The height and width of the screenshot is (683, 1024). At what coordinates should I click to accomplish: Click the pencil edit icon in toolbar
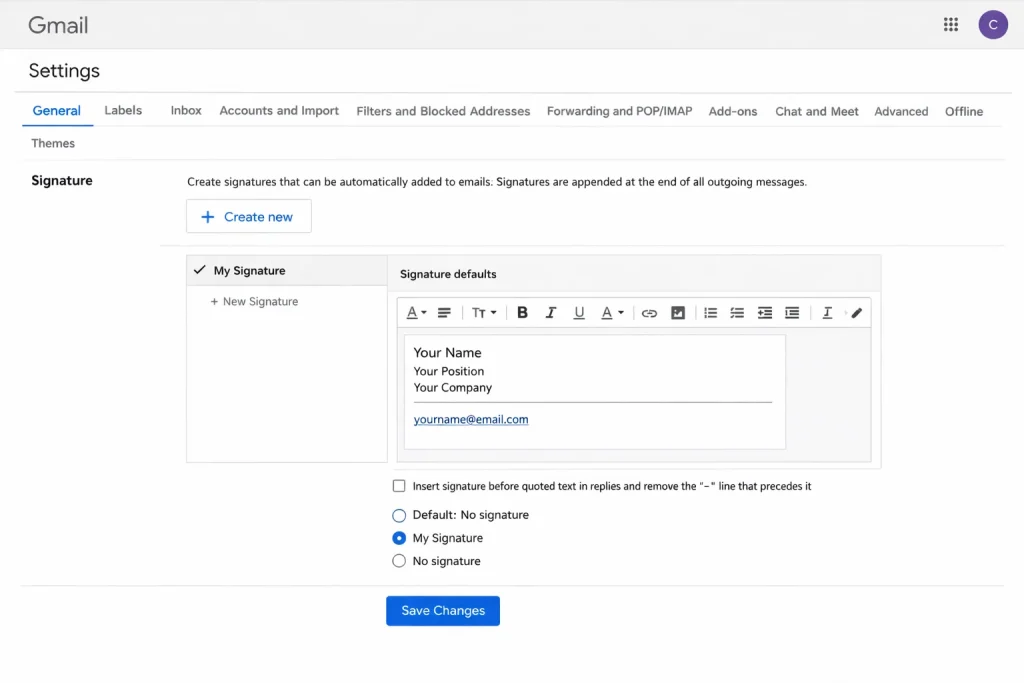tap(856, 313)
